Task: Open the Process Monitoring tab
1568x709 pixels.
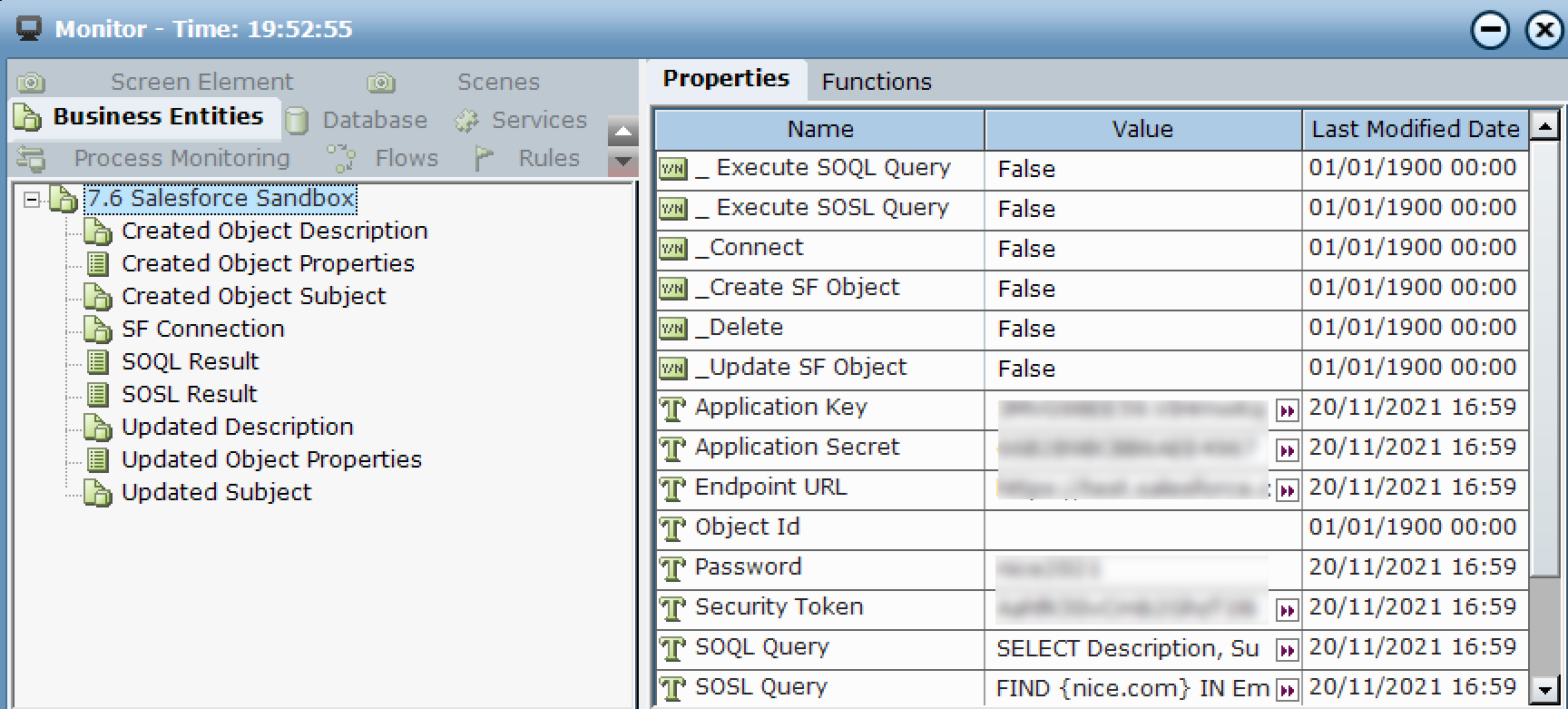Action: click(154, 158)
